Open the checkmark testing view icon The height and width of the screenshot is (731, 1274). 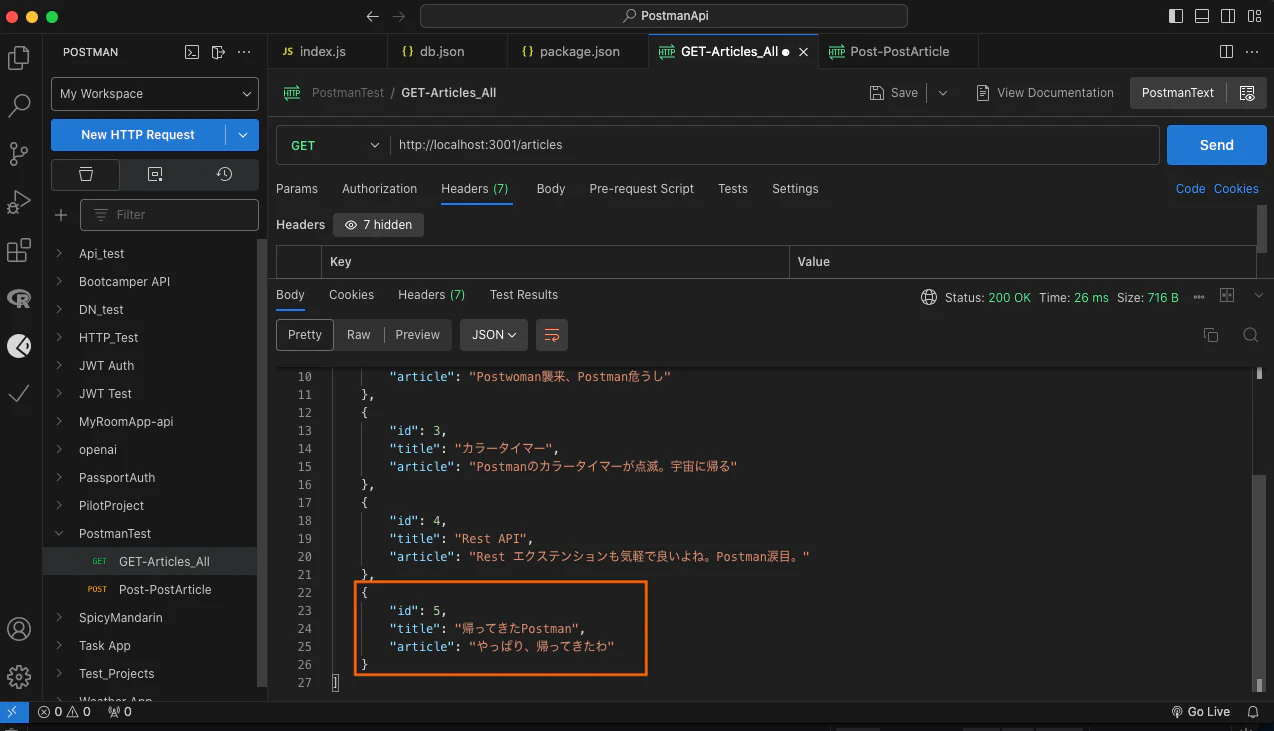pyautogui.click(x=18, y=394)
